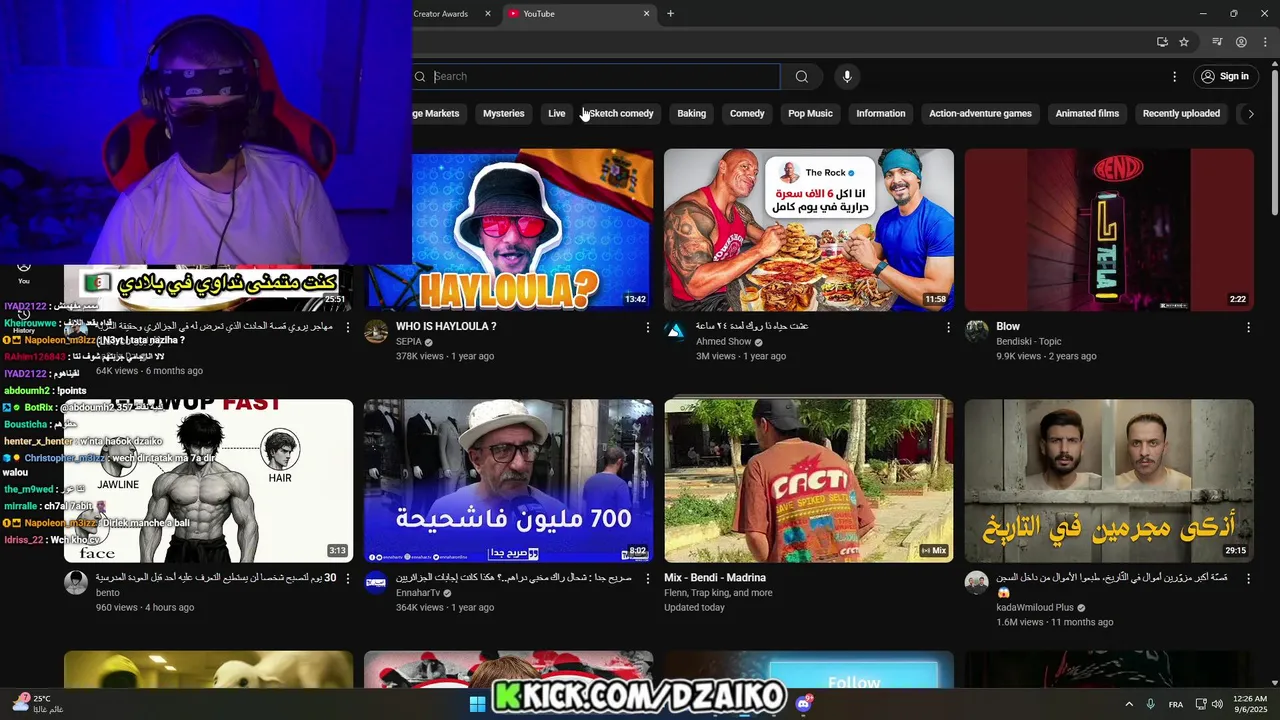Open Discord from the taskbar
1280x720 pixels.
(803, 704)
